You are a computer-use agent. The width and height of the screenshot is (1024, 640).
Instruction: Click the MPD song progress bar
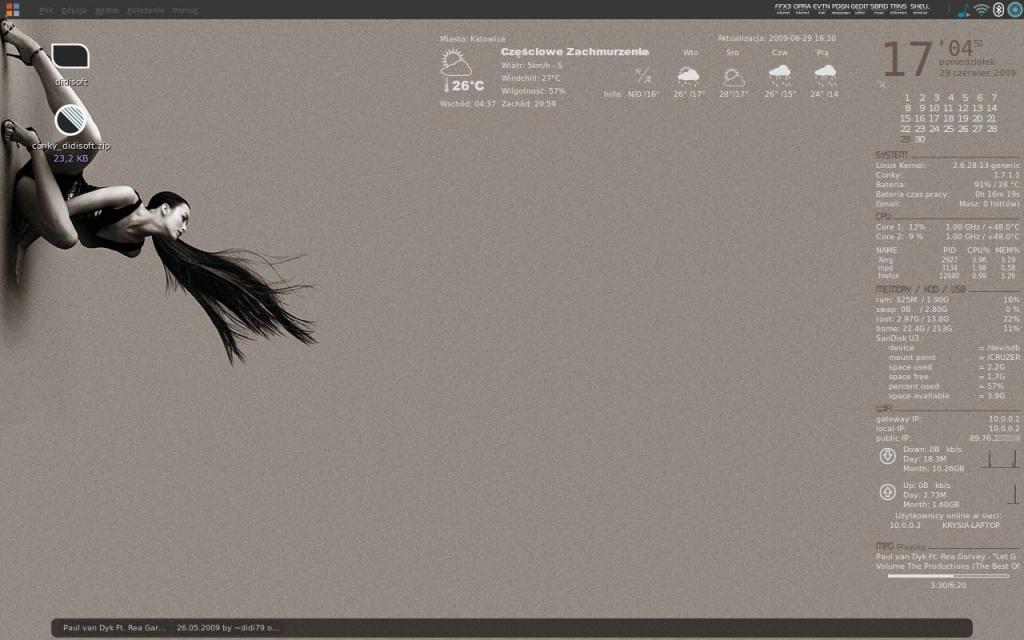948,576
